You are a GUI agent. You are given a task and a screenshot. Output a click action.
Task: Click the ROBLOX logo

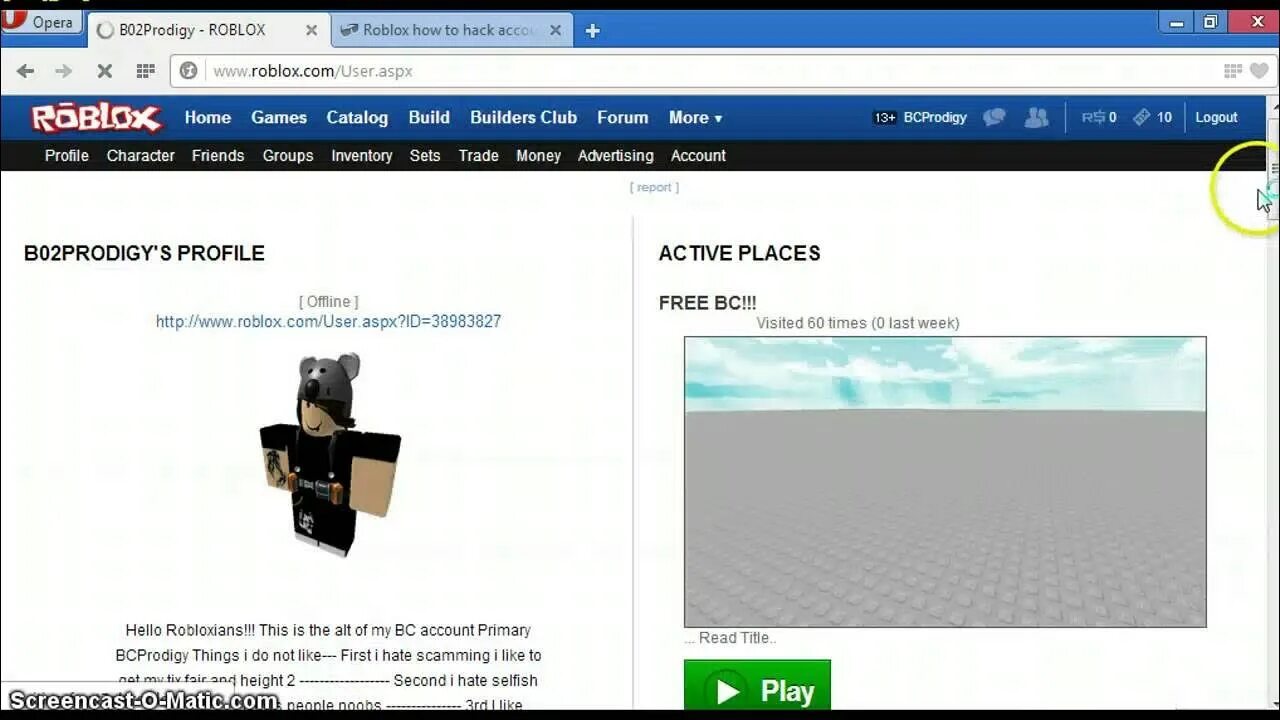pyautogui.click(x=96, y=118)
